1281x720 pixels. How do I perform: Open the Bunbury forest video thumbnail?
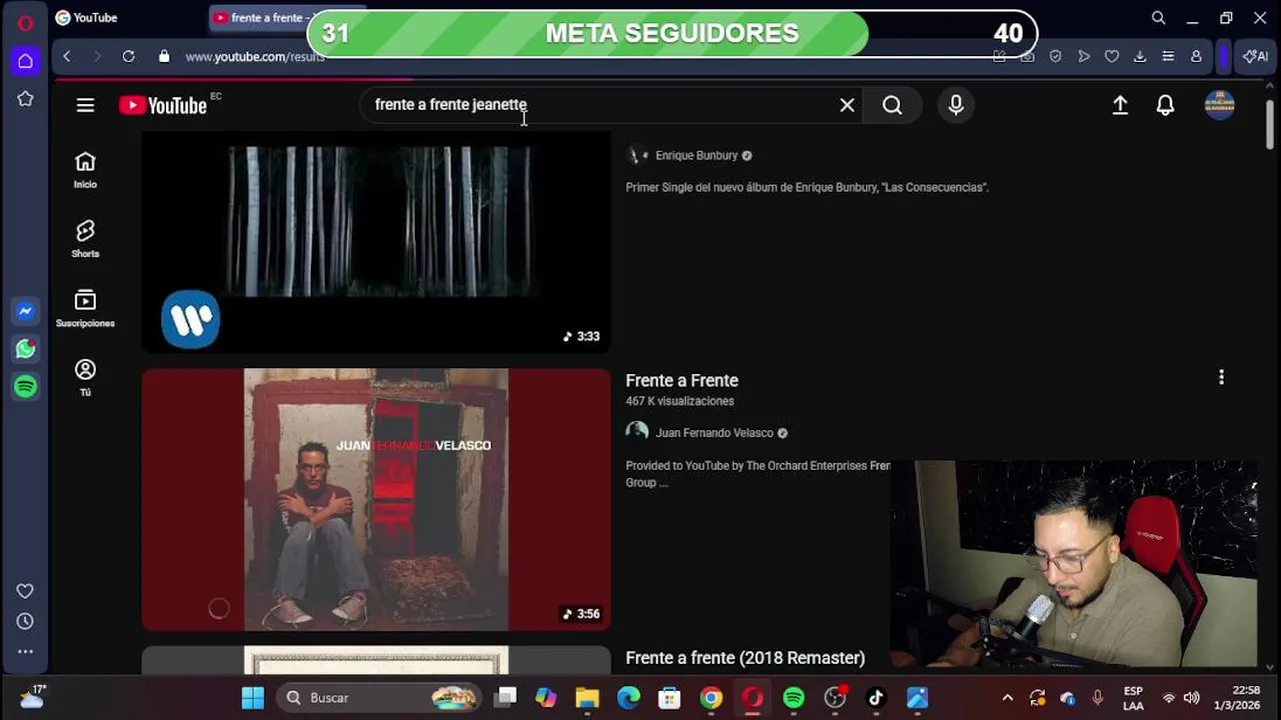376,241
